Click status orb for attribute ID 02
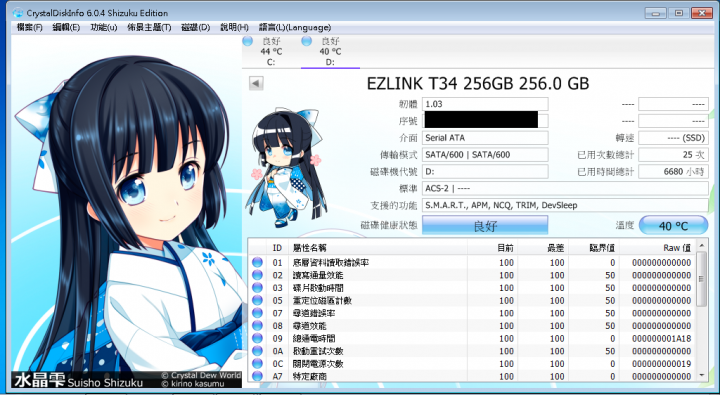 pyautogui.click(x=257, y=275)
